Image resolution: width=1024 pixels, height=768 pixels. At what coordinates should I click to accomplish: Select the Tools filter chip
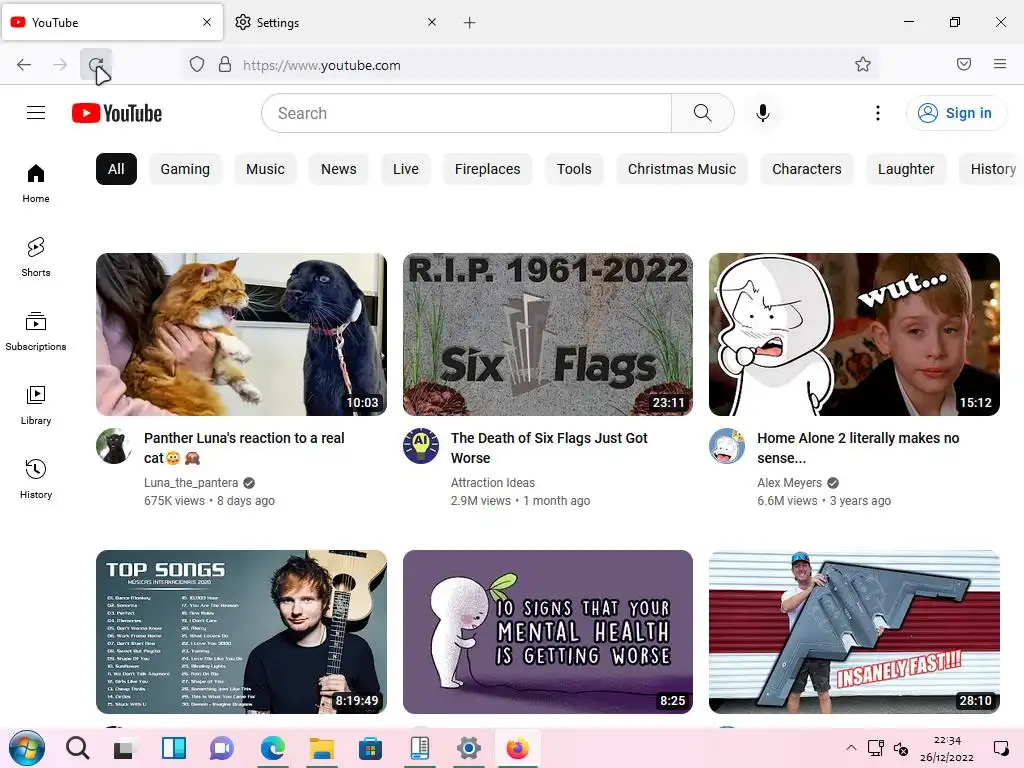(x=574, y=169)
